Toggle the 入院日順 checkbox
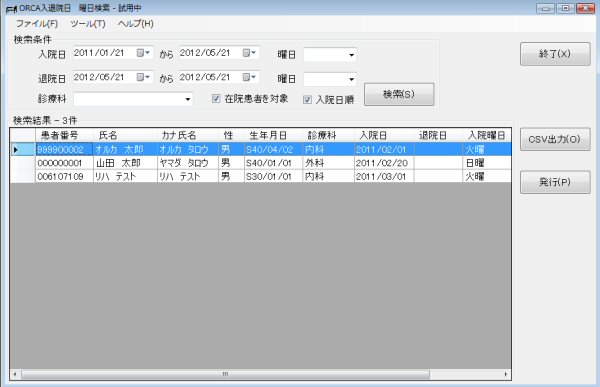Screen dimensions: 600x387 coord(307,100)
